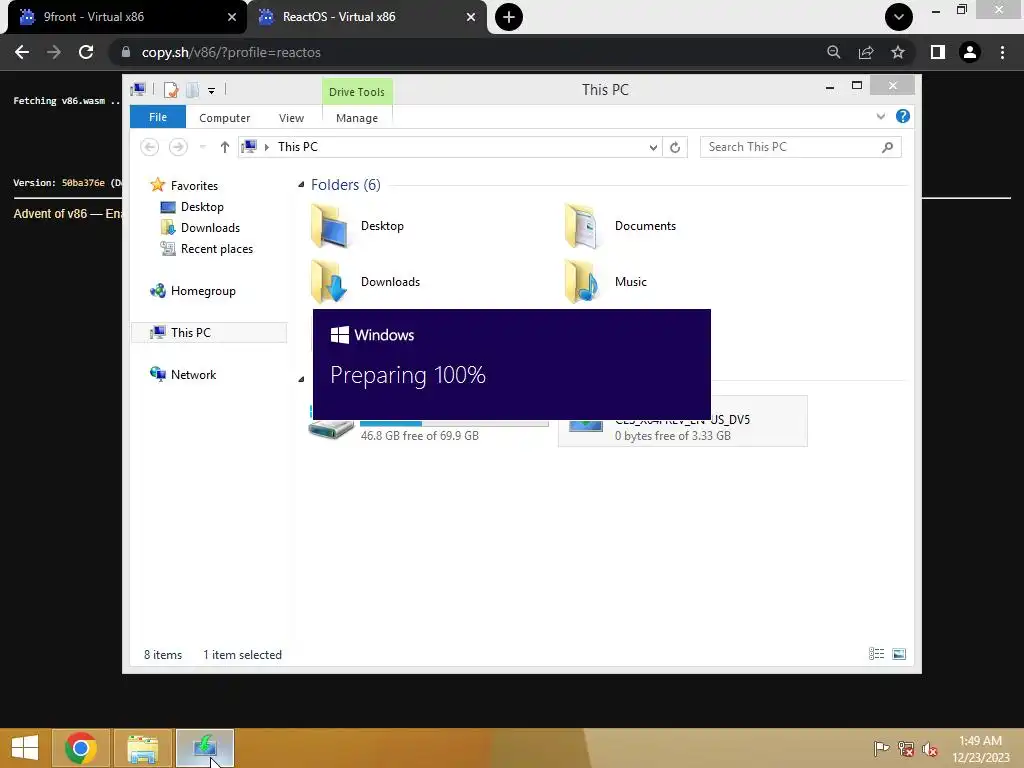Switch to the 9front browser tab
Image resolution: width=1024 pixels, height=768 pixels.
124,17
